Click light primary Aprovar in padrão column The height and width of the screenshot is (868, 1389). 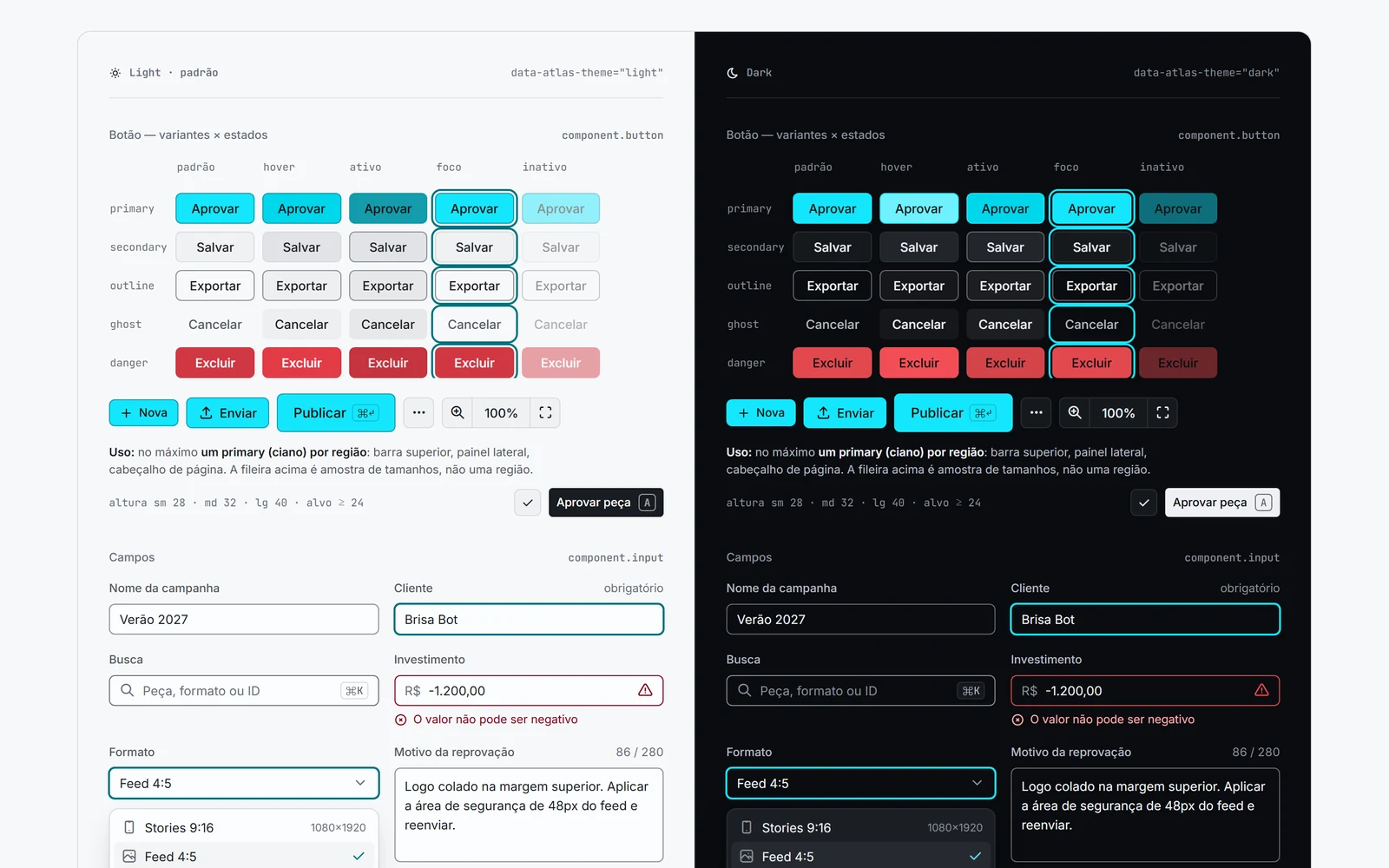(215, 208)
